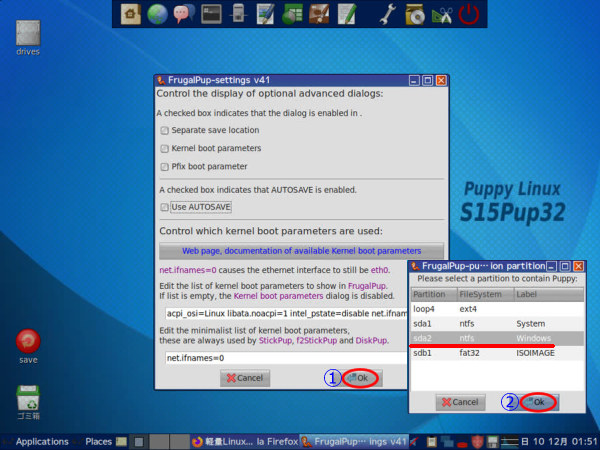Toggle the Kernel boot parameters checkbox
The height and width of the screenshot is (450, 600).
[165, 148]
